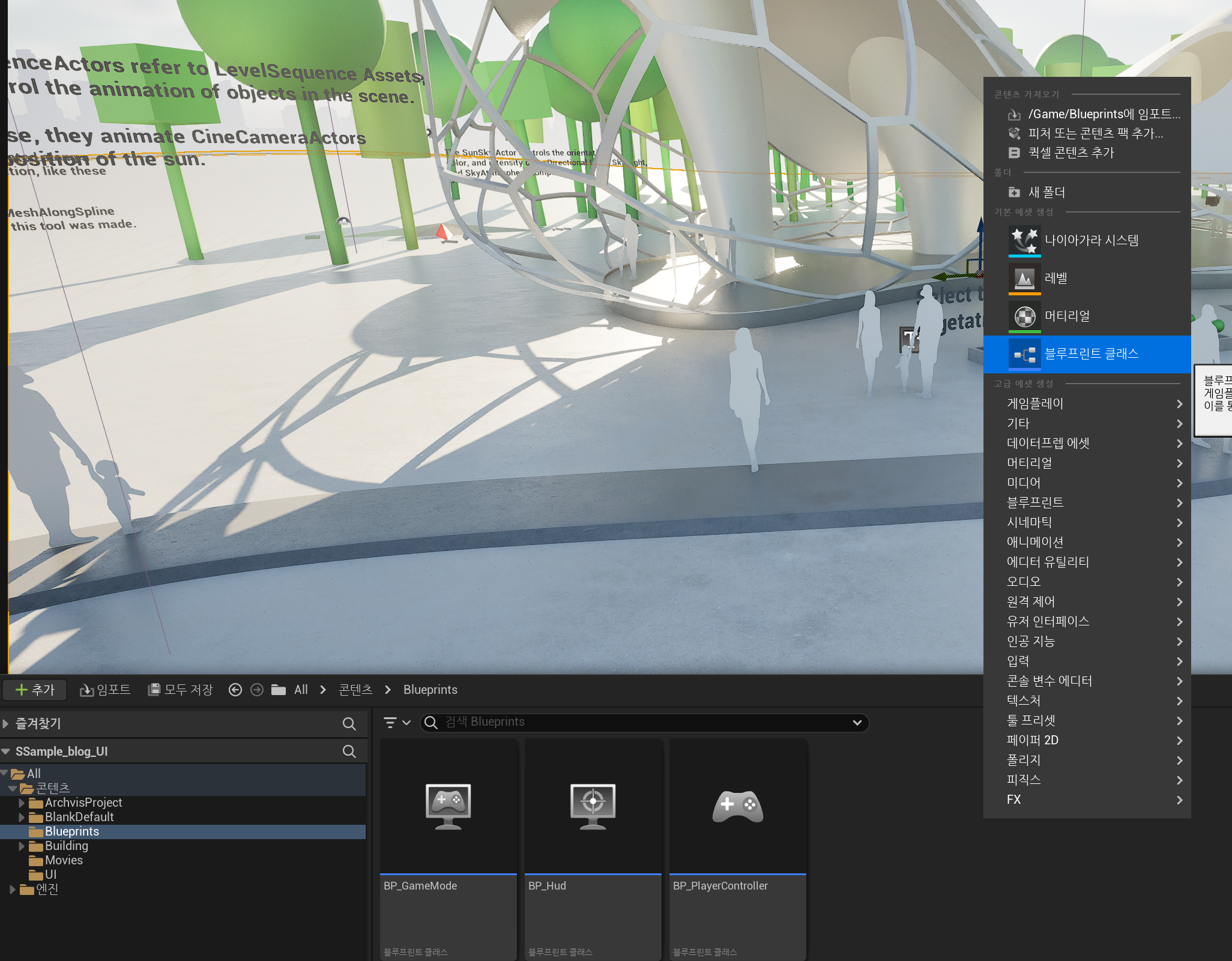
Task: Select the Building folder in tree
Action: 67,846
